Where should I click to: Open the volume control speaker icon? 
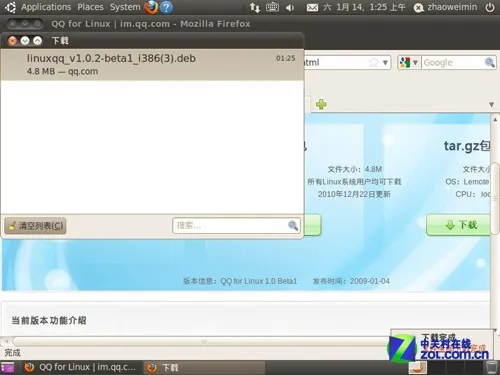tap(290, 7)
